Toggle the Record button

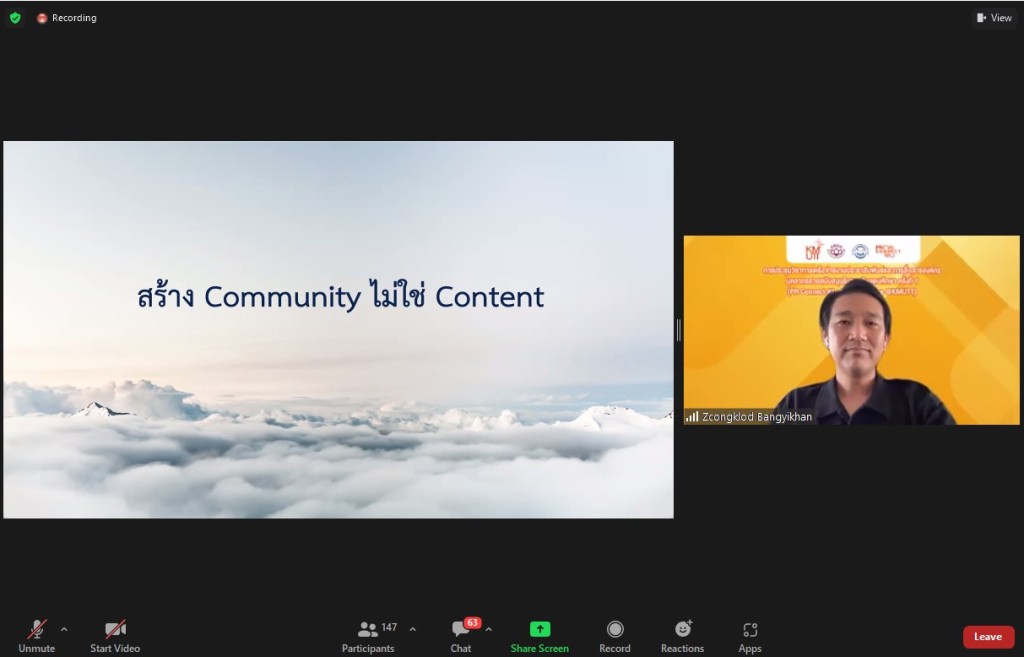[x=615, y=635]
